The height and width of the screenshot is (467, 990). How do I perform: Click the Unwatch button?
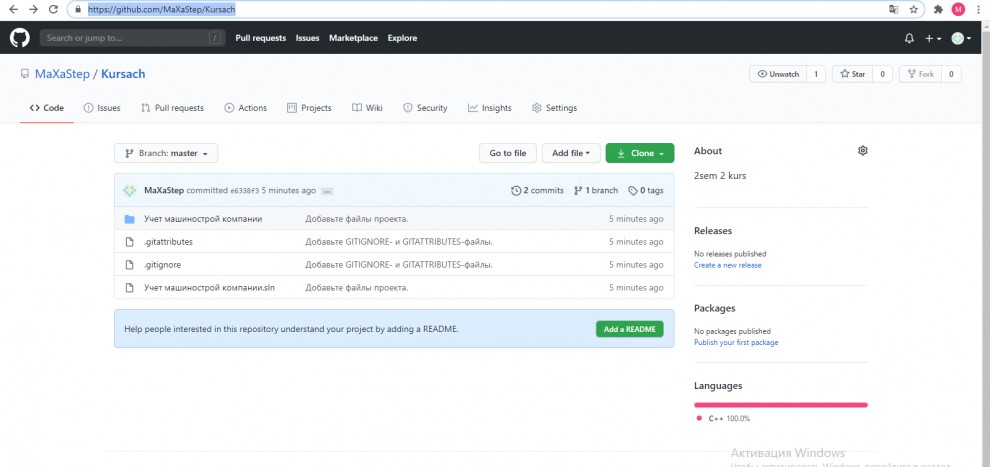tap(778, 74)
